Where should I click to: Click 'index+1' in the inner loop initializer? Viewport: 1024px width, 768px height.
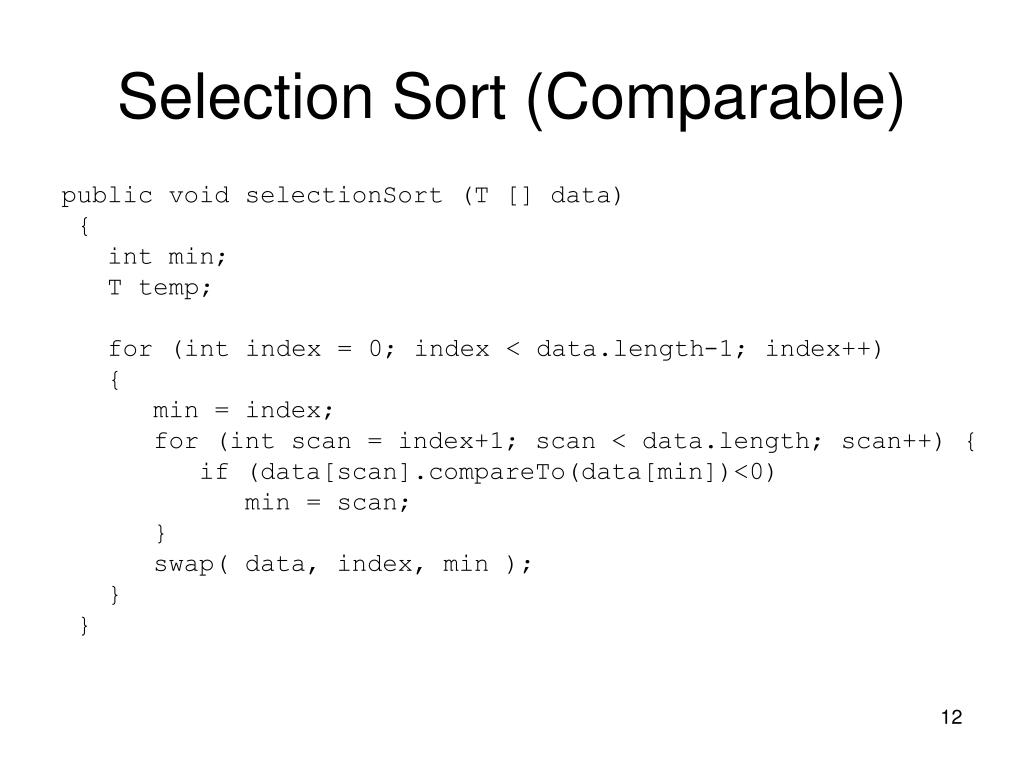pyautogui.click(x=451, y=441)
